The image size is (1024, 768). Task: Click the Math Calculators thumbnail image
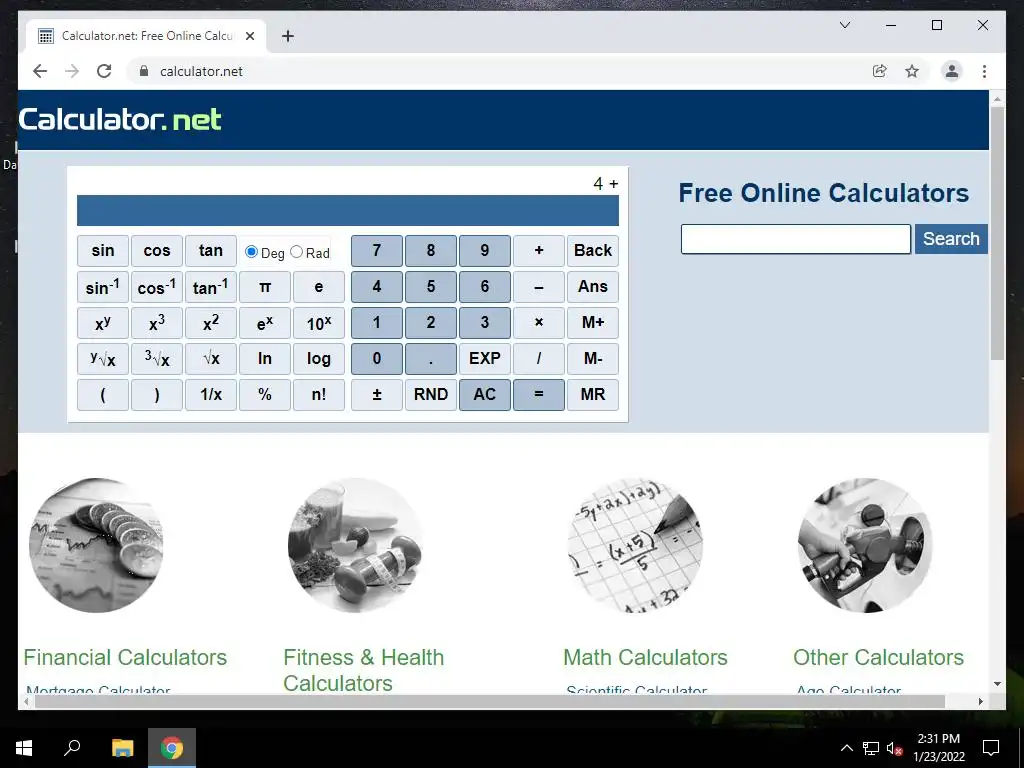tap(635, 546)
